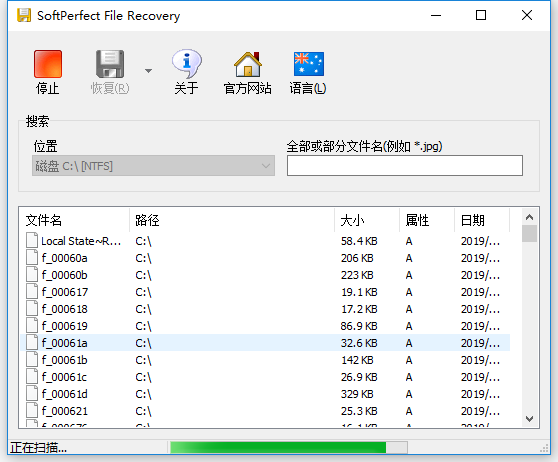This screenshot has width=558, height=462.
Task: Select the Local State~R... file row
Action: point(265,241)
